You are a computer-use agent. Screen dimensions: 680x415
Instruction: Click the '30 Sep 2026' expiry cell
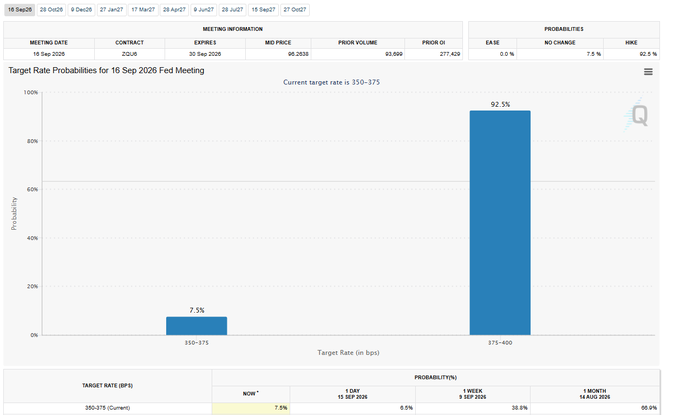coord(205,54)
